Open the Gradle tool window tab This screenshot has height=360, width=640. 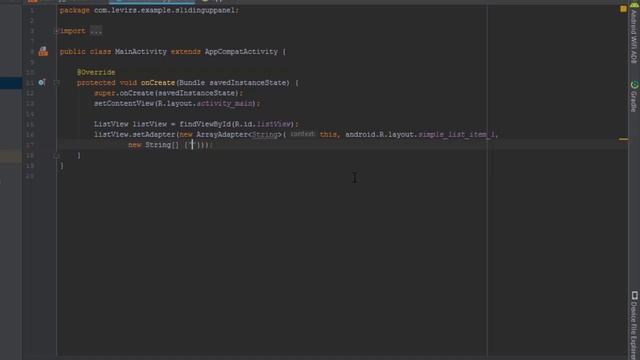pyautogui.click(x=634, y=96)
